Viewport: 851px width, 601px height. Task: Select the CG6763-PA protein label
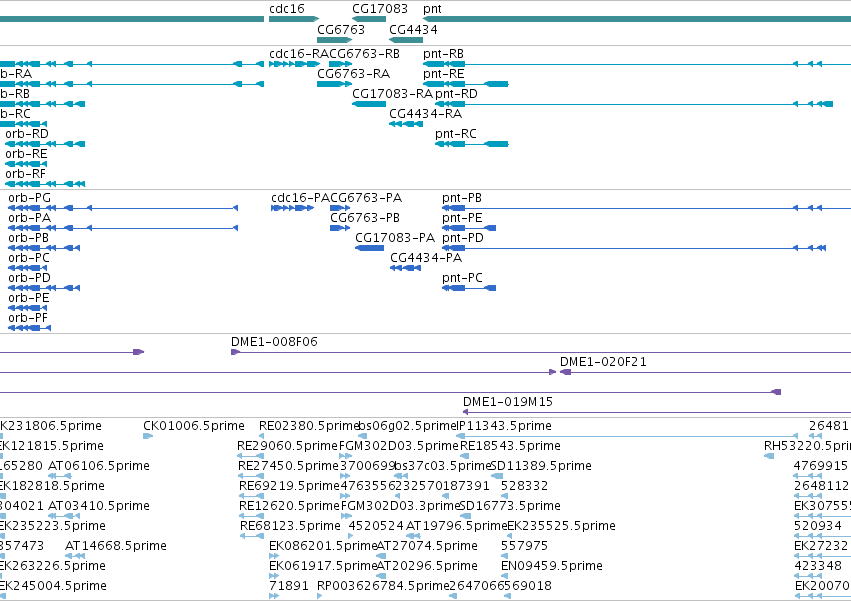pos(366,198)
